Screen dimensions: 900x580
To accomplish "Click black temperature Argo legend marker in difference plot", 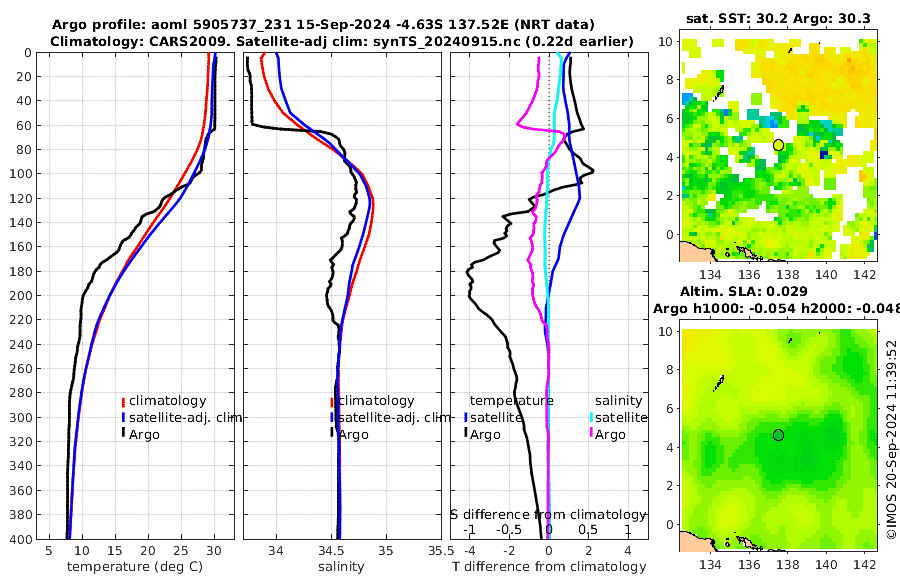I will (466, 432).
